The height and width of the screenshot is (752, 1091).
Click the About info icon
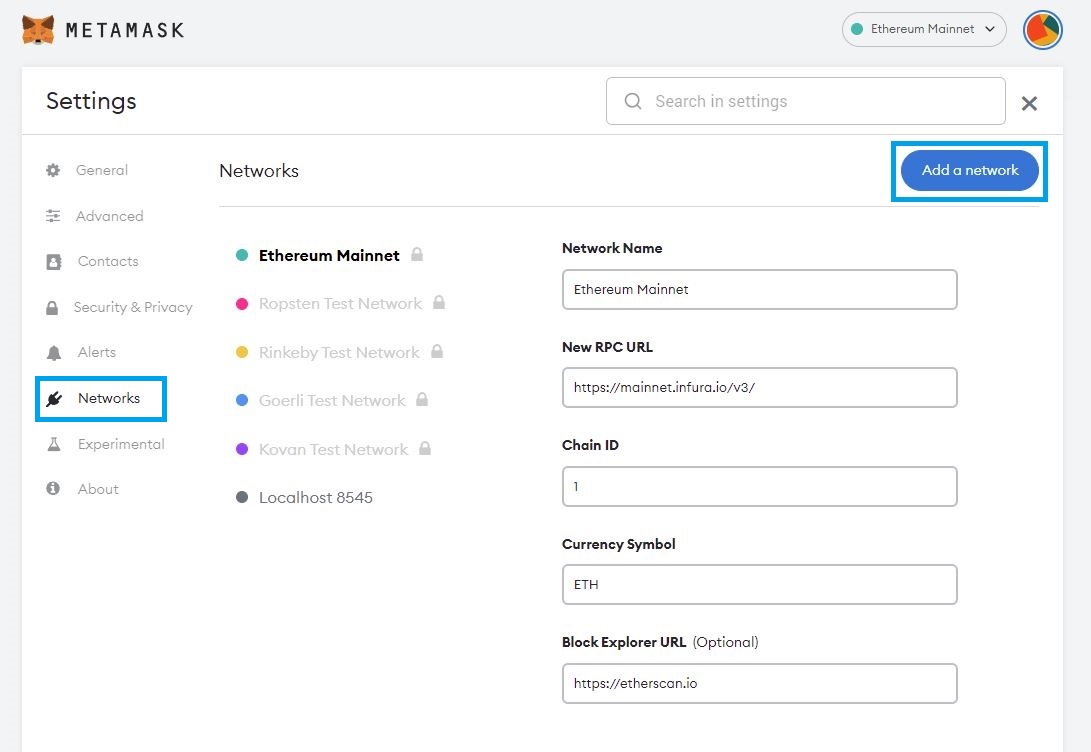(x=53, y=489)
